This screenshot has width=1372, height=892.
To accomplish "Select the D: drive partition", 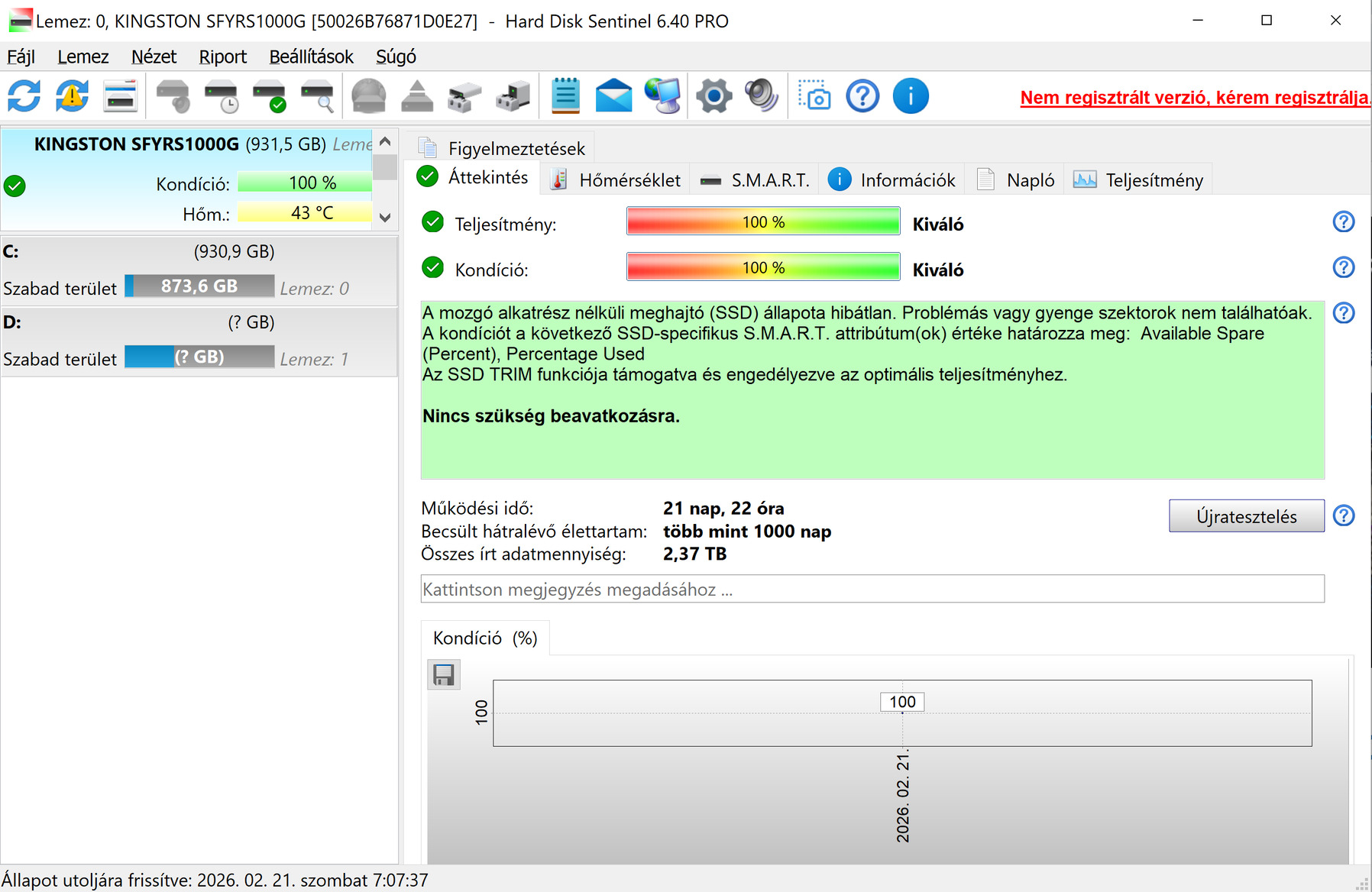I will coord(199,342).
